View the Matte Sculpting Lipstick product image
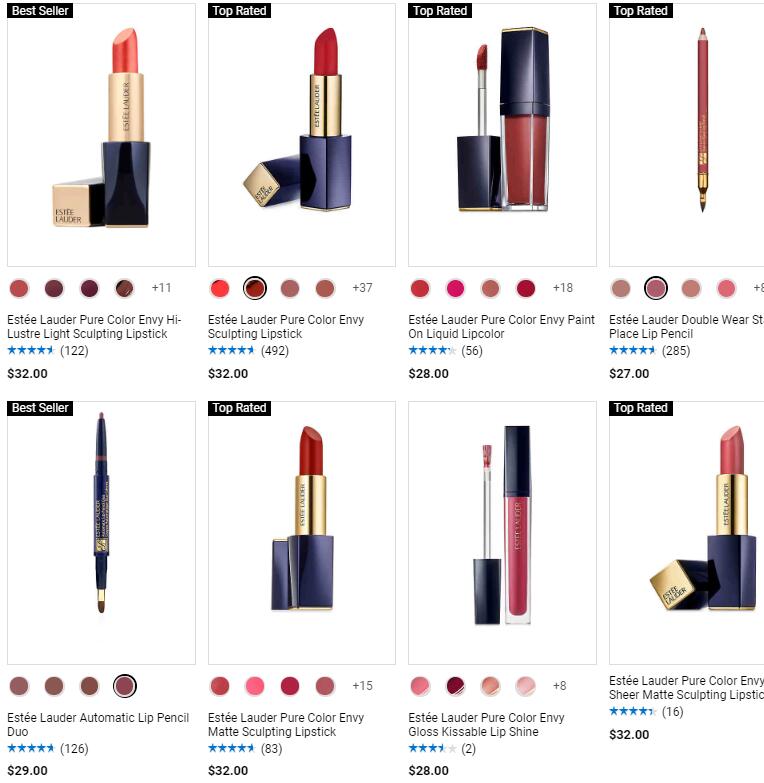The width and height of the screenshot is (764, 783). (302, 533)
